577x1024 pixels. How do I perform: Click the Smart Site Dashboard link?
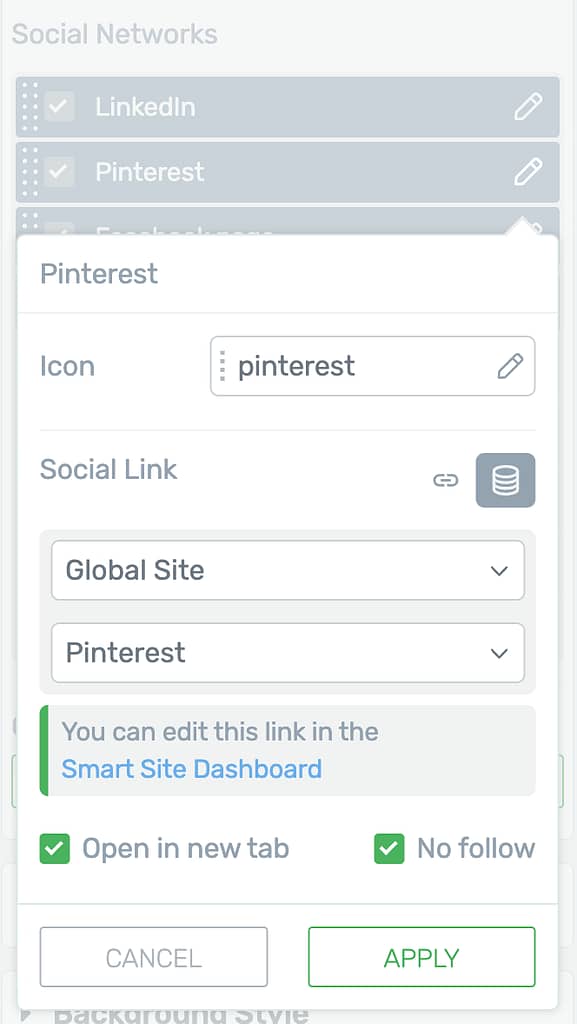(x=191, y=769)
